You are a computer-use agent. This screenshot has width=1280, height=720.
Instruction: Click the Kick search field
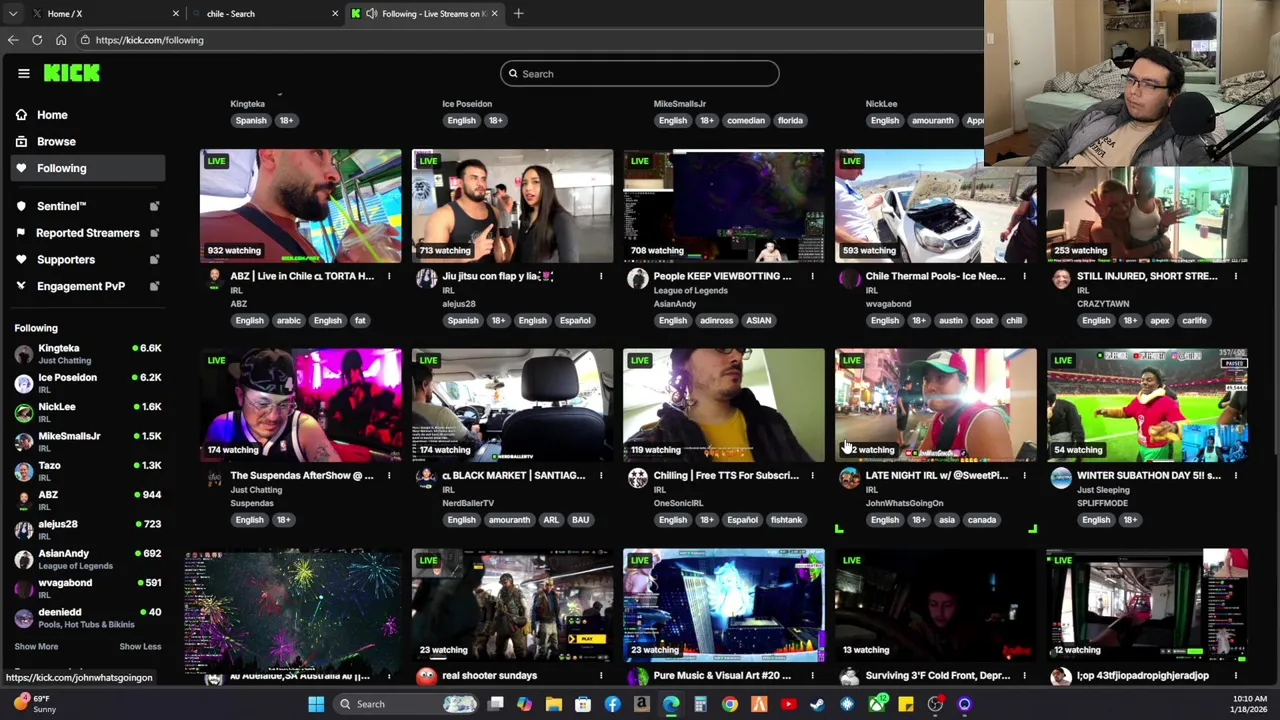coord(640,74)
